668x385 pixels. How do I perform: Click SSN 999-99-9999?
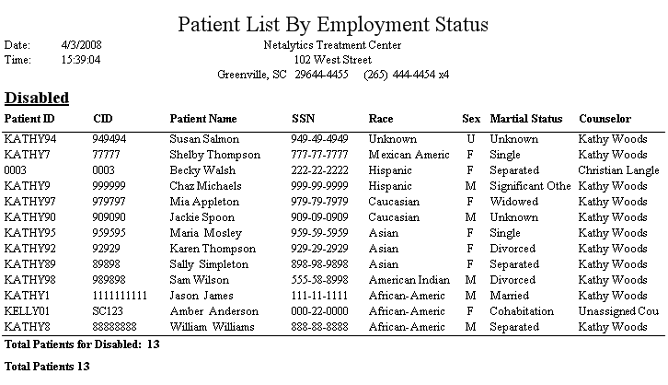click(x=320, y=186)
